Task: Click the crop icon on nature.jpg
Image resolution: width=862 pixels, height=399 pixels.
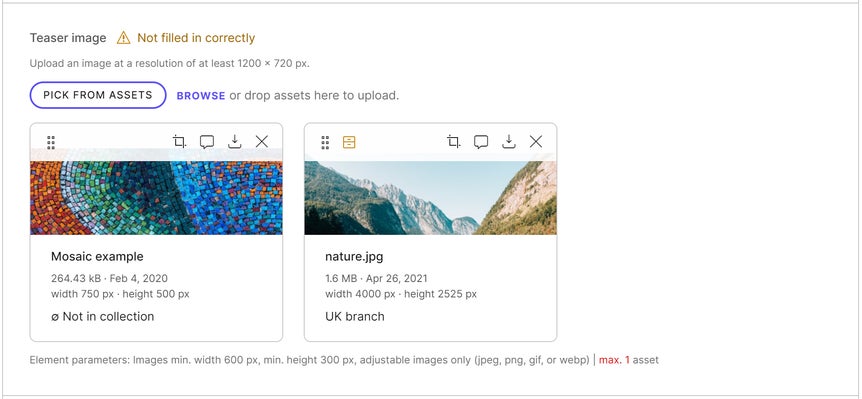Action: pyautogui.click(x=454, y=142)
